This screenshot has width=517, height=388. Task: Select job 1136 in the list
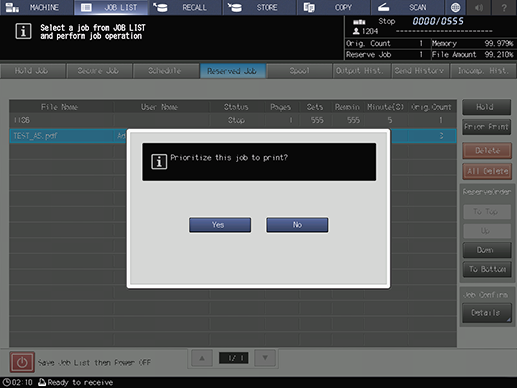233,120
